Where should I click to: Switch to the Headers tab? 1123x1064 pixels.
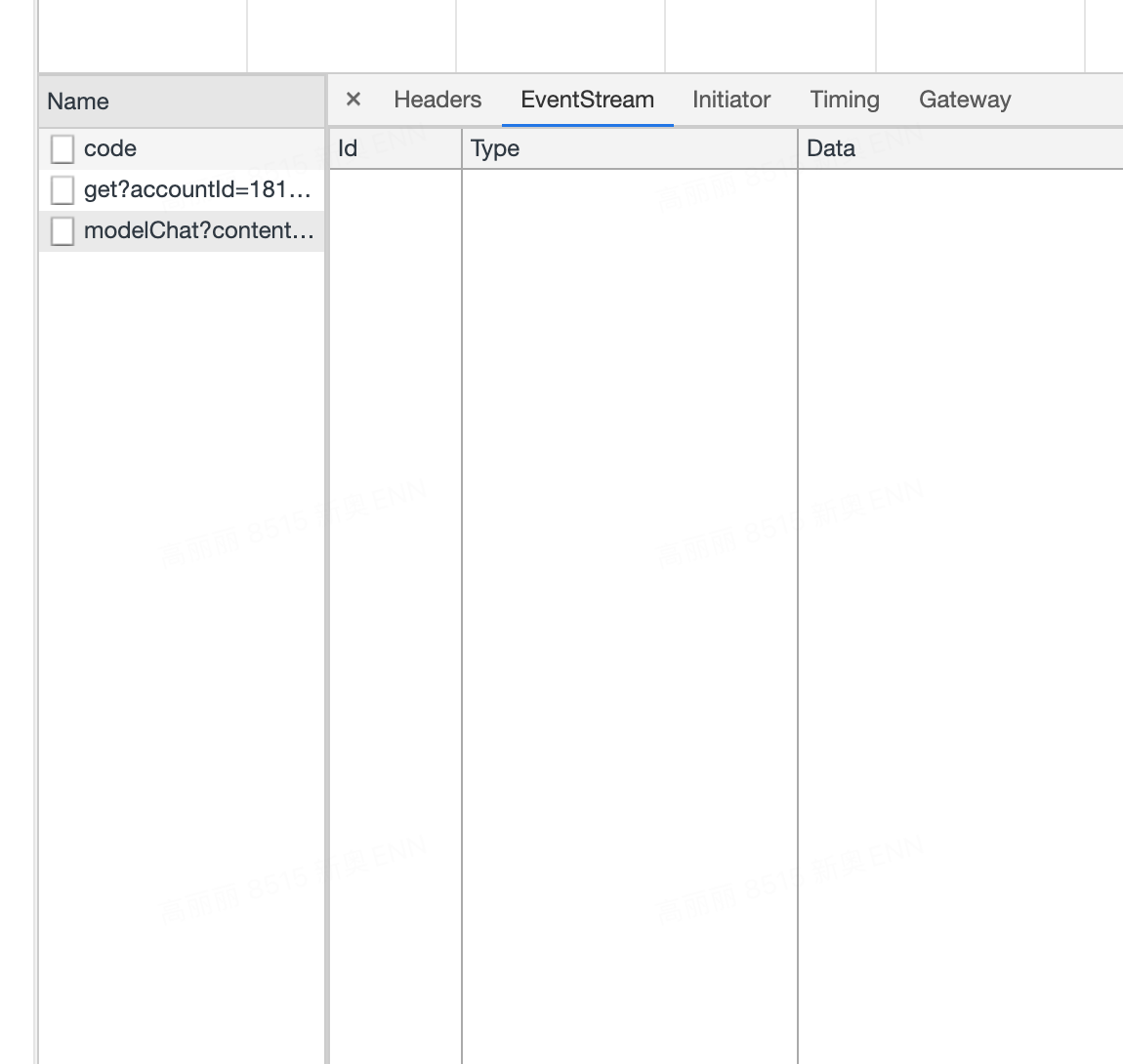point(437,100)
